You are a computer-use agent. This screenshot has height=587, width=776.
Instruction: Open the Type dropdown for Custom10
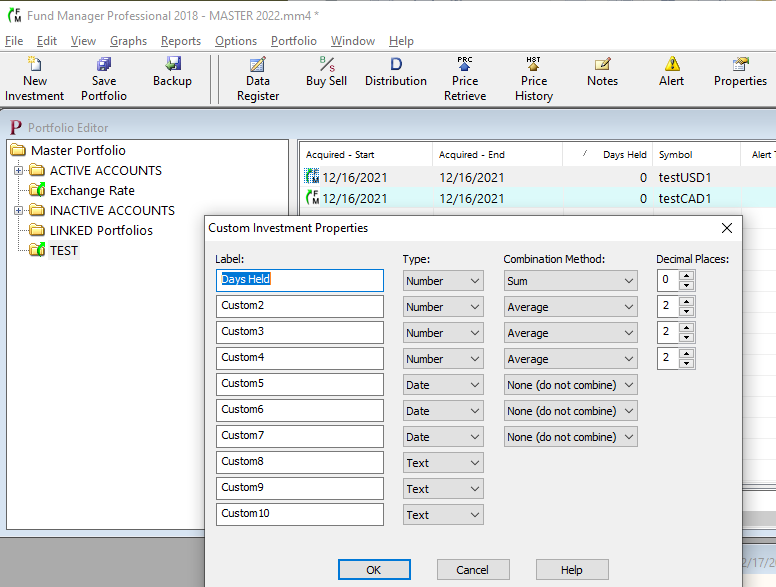pyautogui.click(x=443, y=515)
